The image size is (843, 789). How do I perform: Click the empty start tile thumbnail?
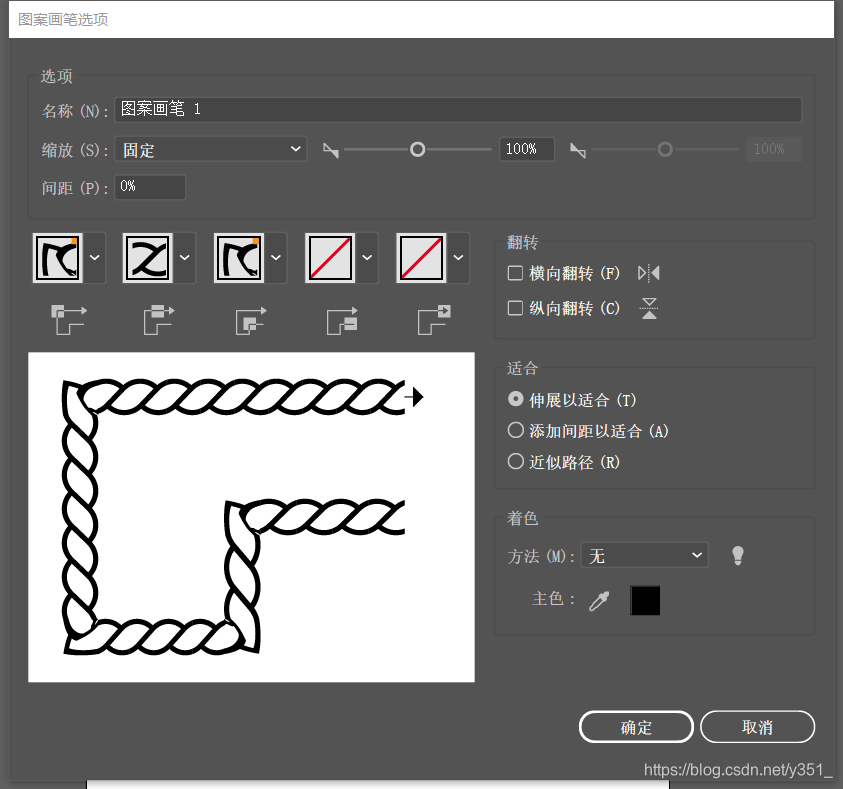[x=330, y=258]
